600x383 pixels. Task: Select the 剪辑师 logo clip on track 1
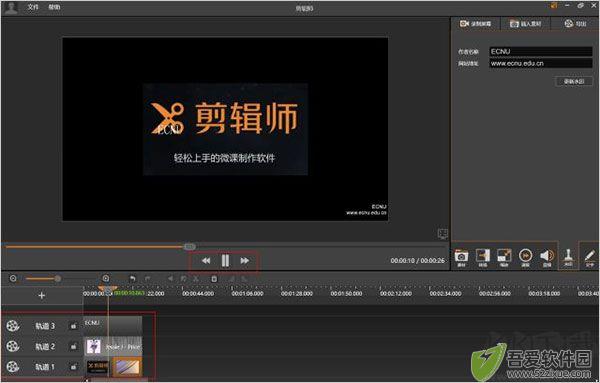pyautogui.click(x=98, y=367)
